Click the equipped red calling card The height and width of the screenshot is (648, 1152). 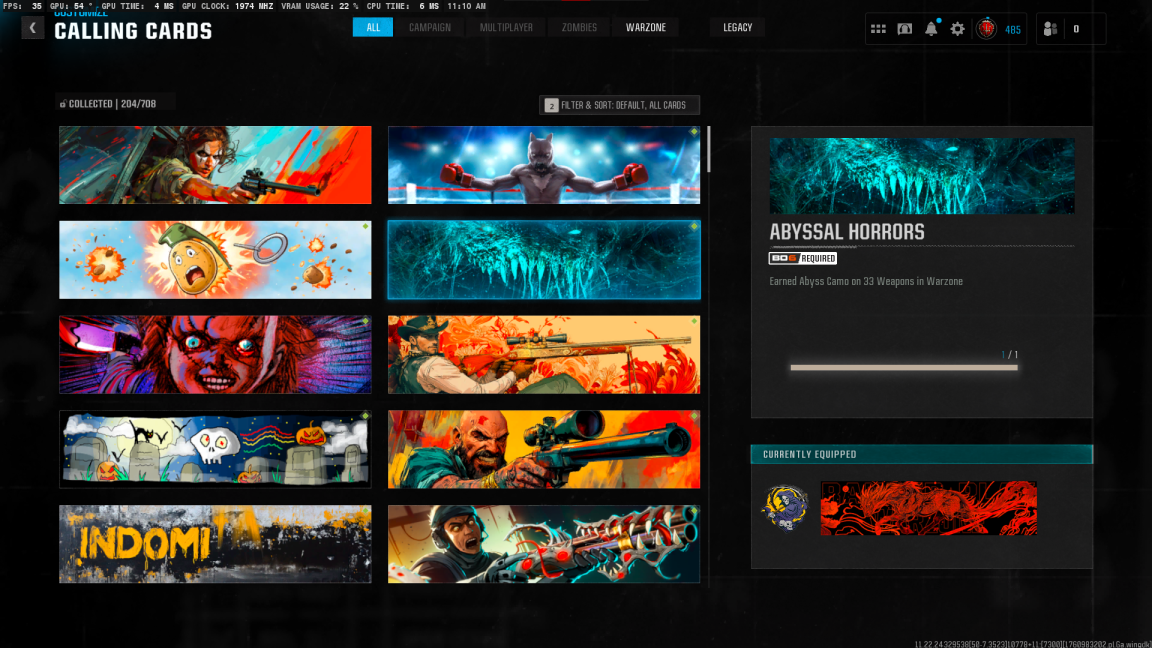pos(928,508)
